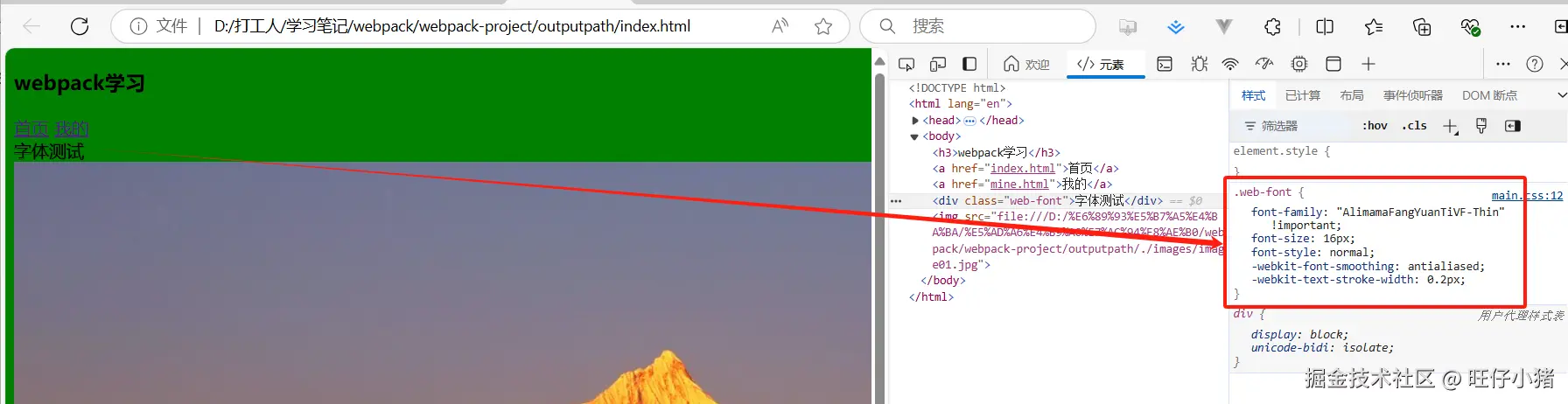Expand more style pane tabs chevron
Image resolution: width=1568 pixels, height=404 pixels.
1561,95
